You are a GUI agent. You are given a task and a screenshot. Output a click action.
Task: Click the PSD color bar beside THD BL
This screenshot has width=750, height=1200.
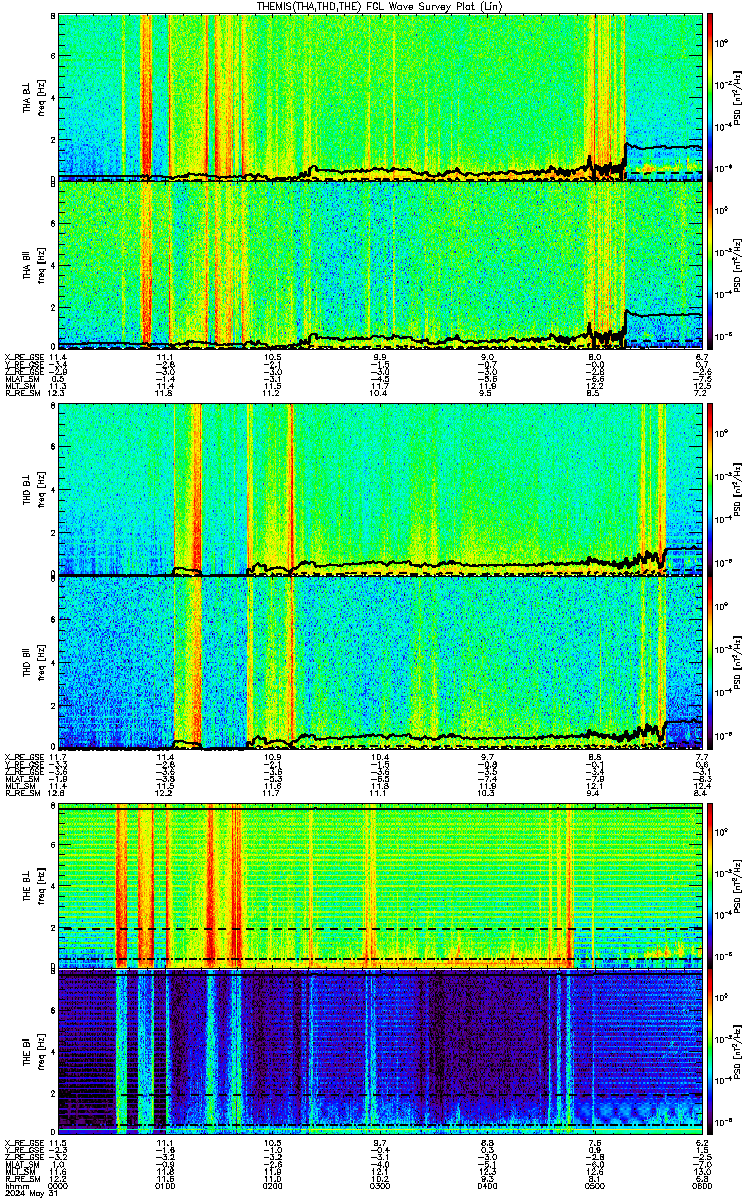point(711,489)
